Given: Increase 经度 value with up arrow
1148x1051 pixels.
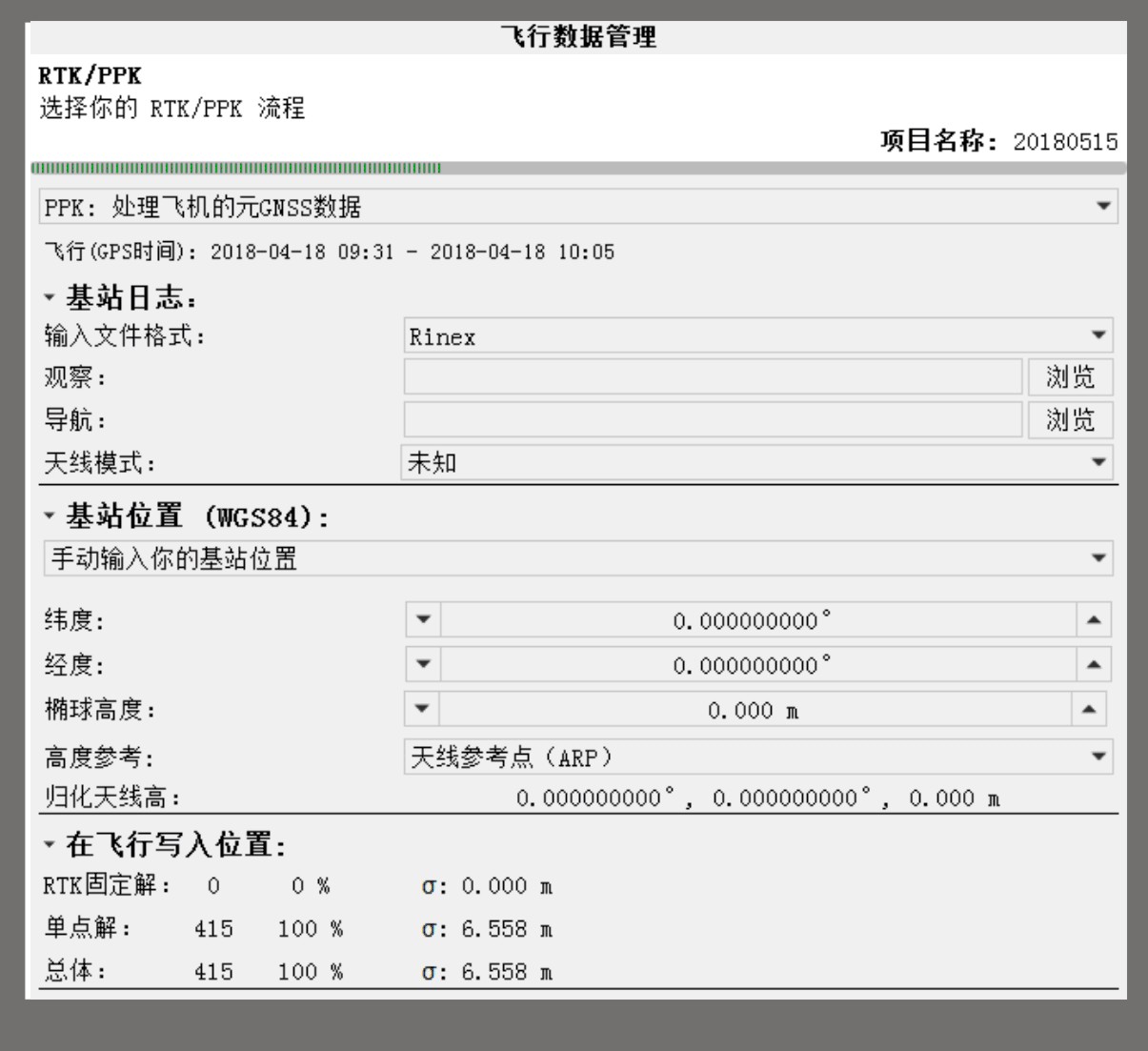Looking at the screenshot, I should click(1094, 665).
